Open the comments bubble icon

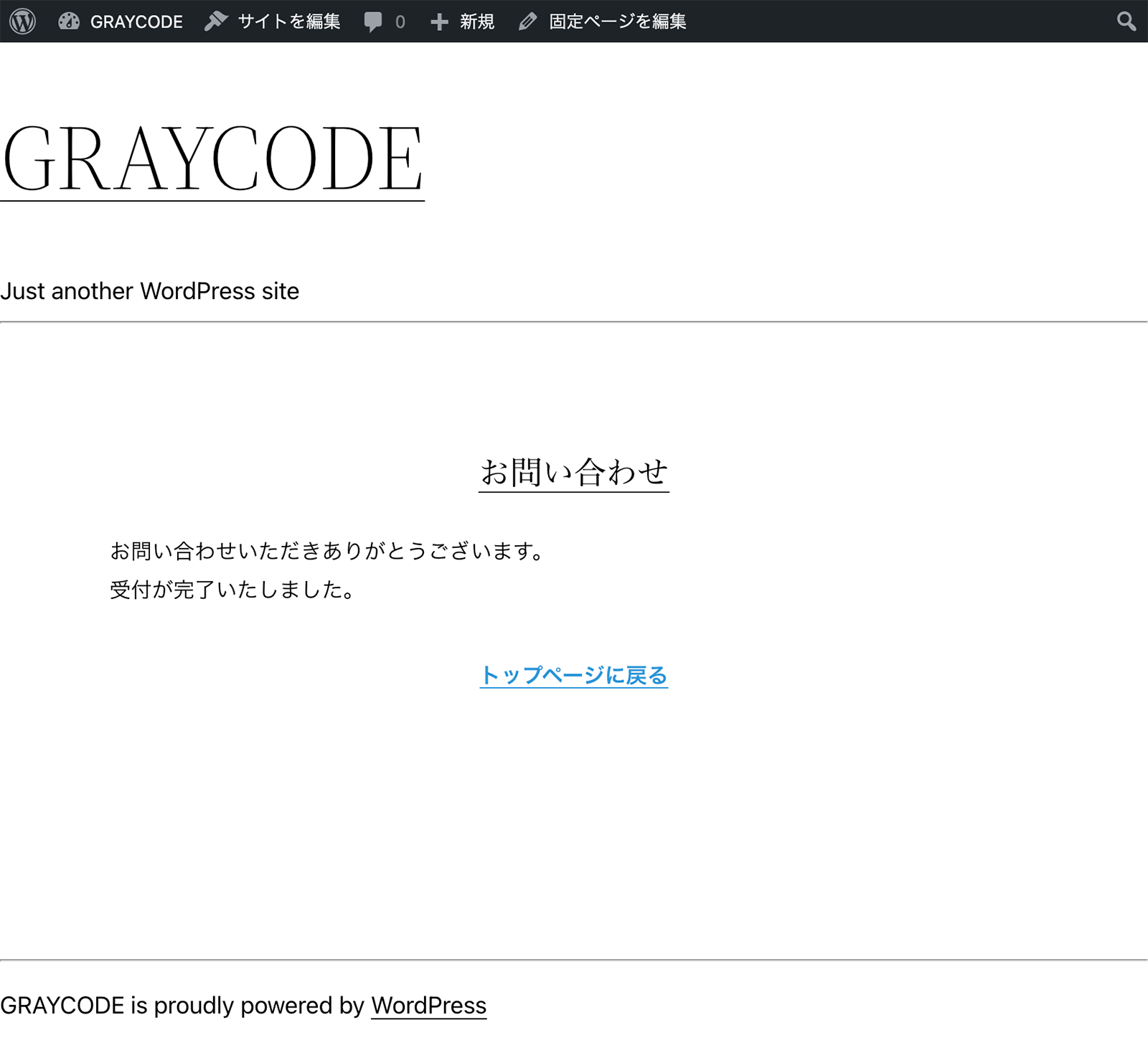[373, 22]
